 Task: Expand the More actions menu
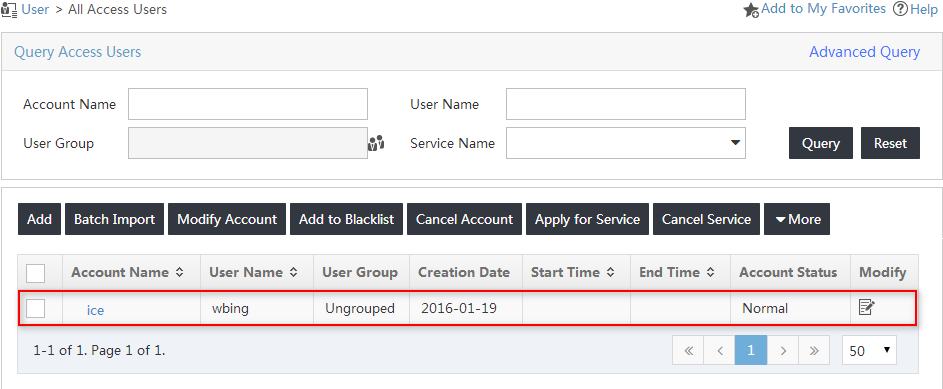797,219
